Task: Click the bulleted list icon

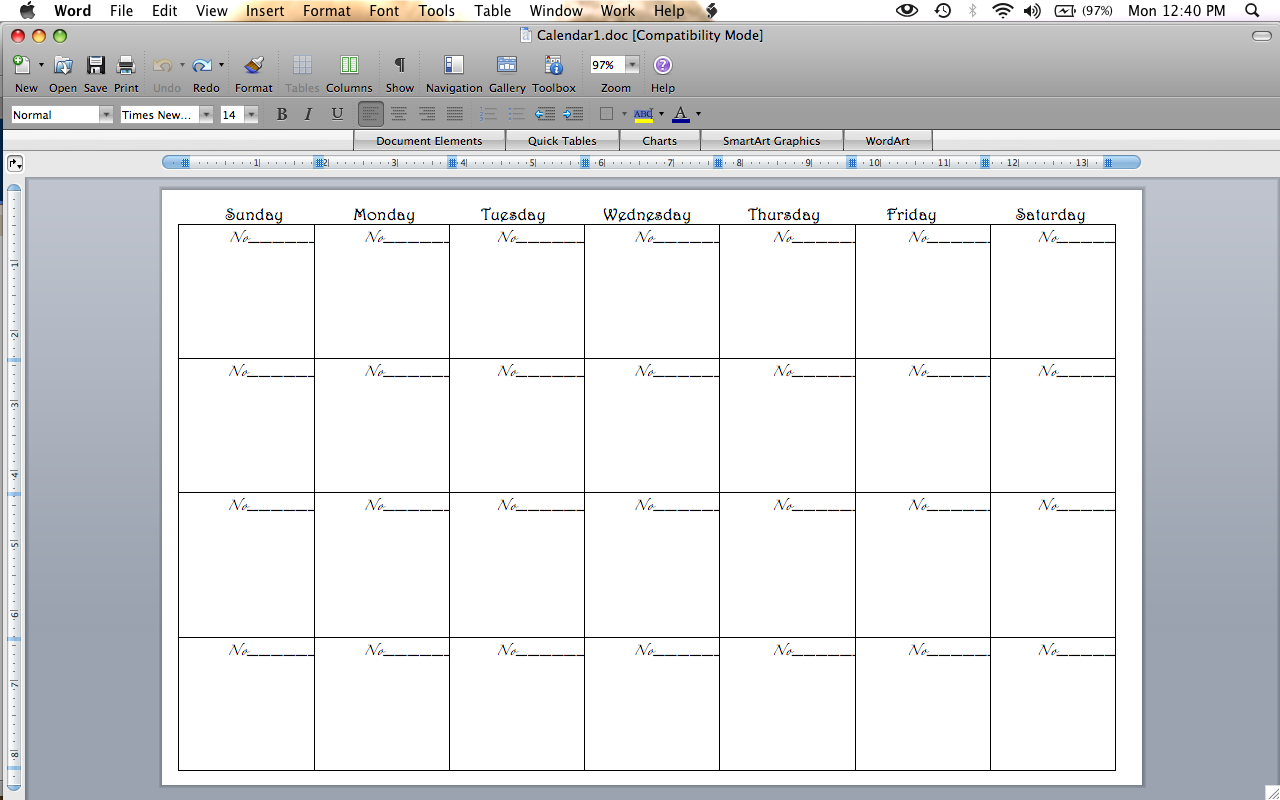Action: [516, 114]
